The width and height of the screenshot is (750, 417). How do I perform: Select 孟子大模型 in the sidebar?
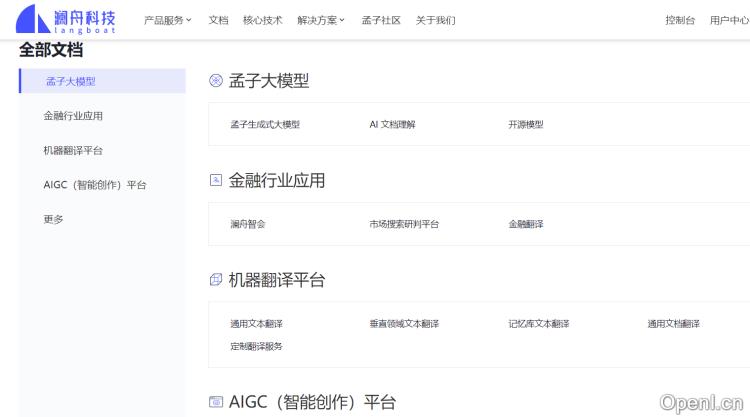(x=71, y=81)
